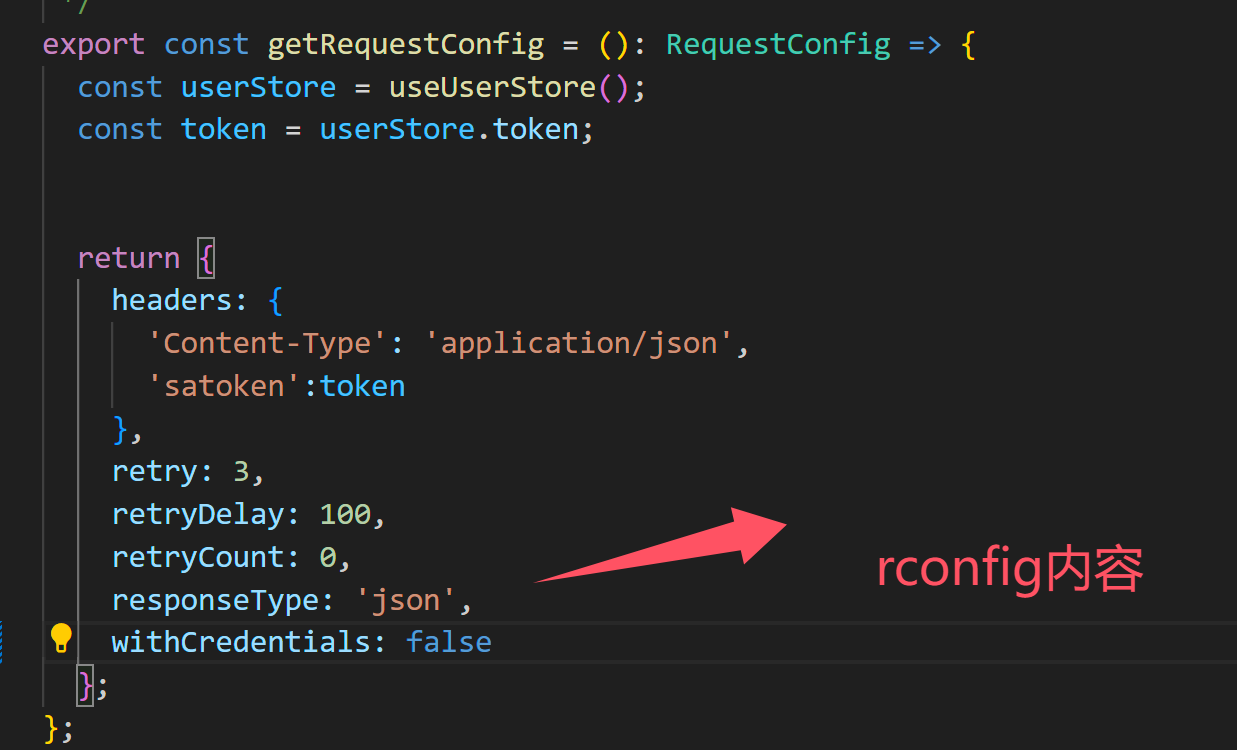
Task: Click the opening brace after headers:
Action: [275, 300]
